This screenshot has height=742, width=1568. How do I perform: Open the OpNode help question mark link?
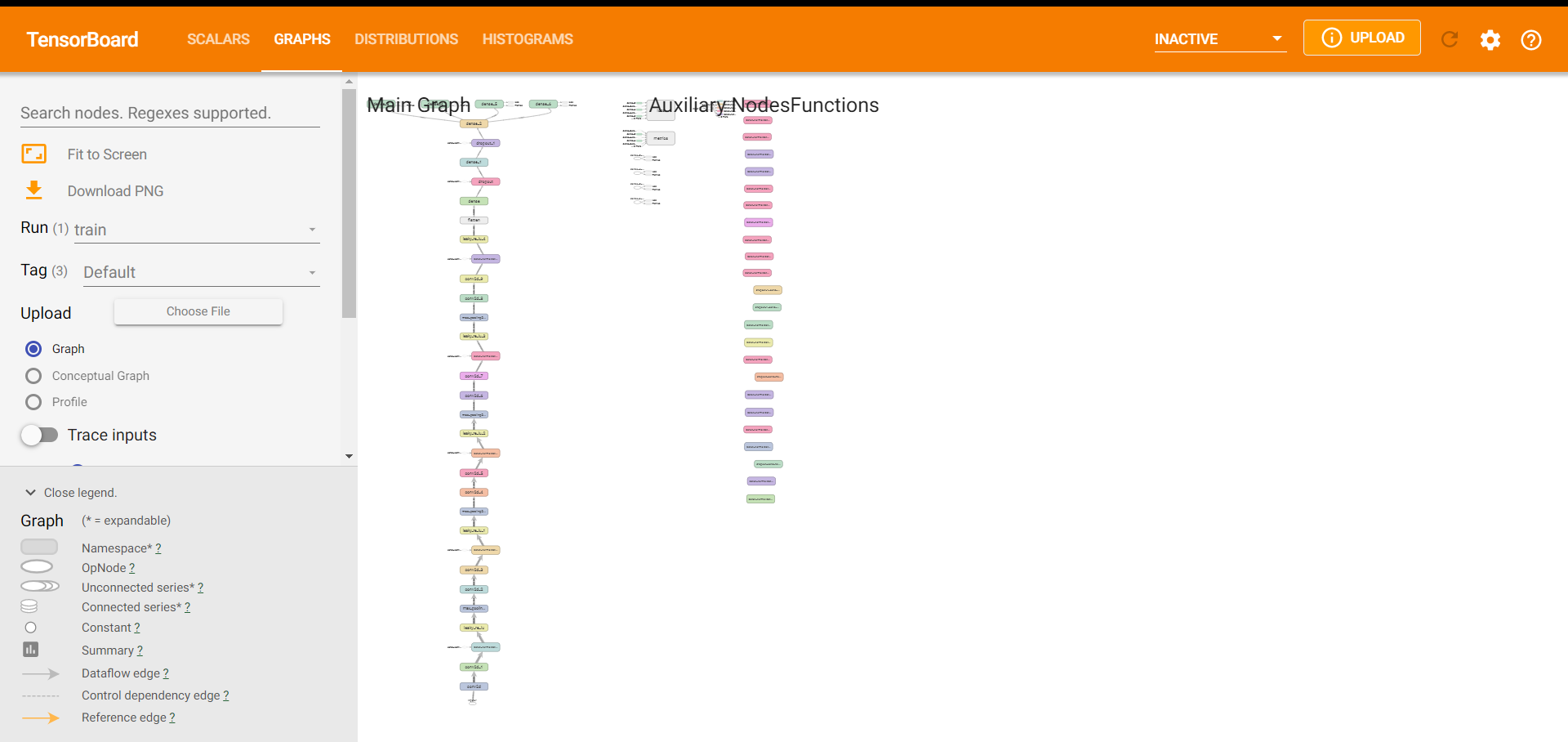131,568
